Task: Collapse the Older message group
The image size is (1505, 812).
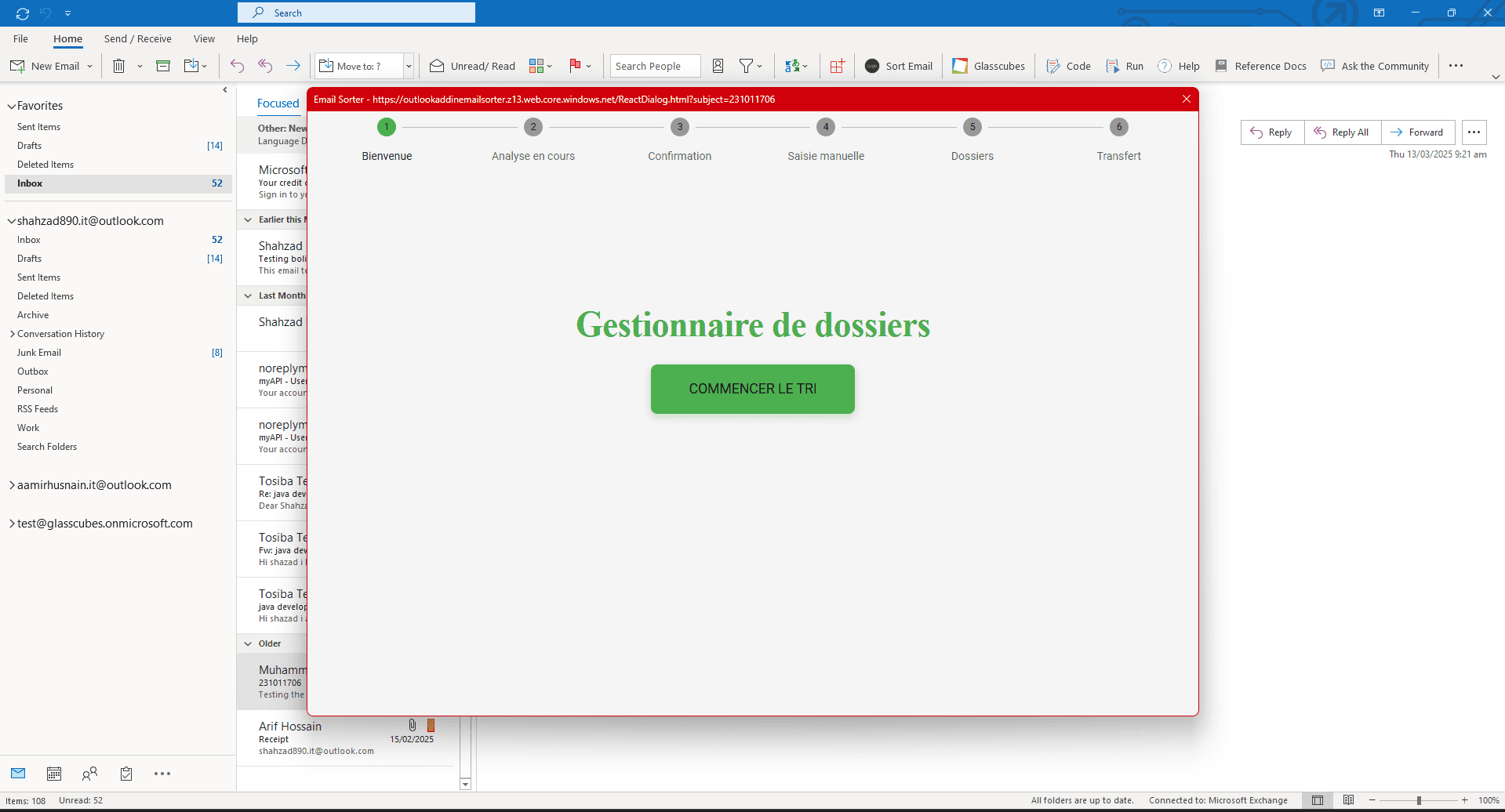Action: tap(248, 643)
